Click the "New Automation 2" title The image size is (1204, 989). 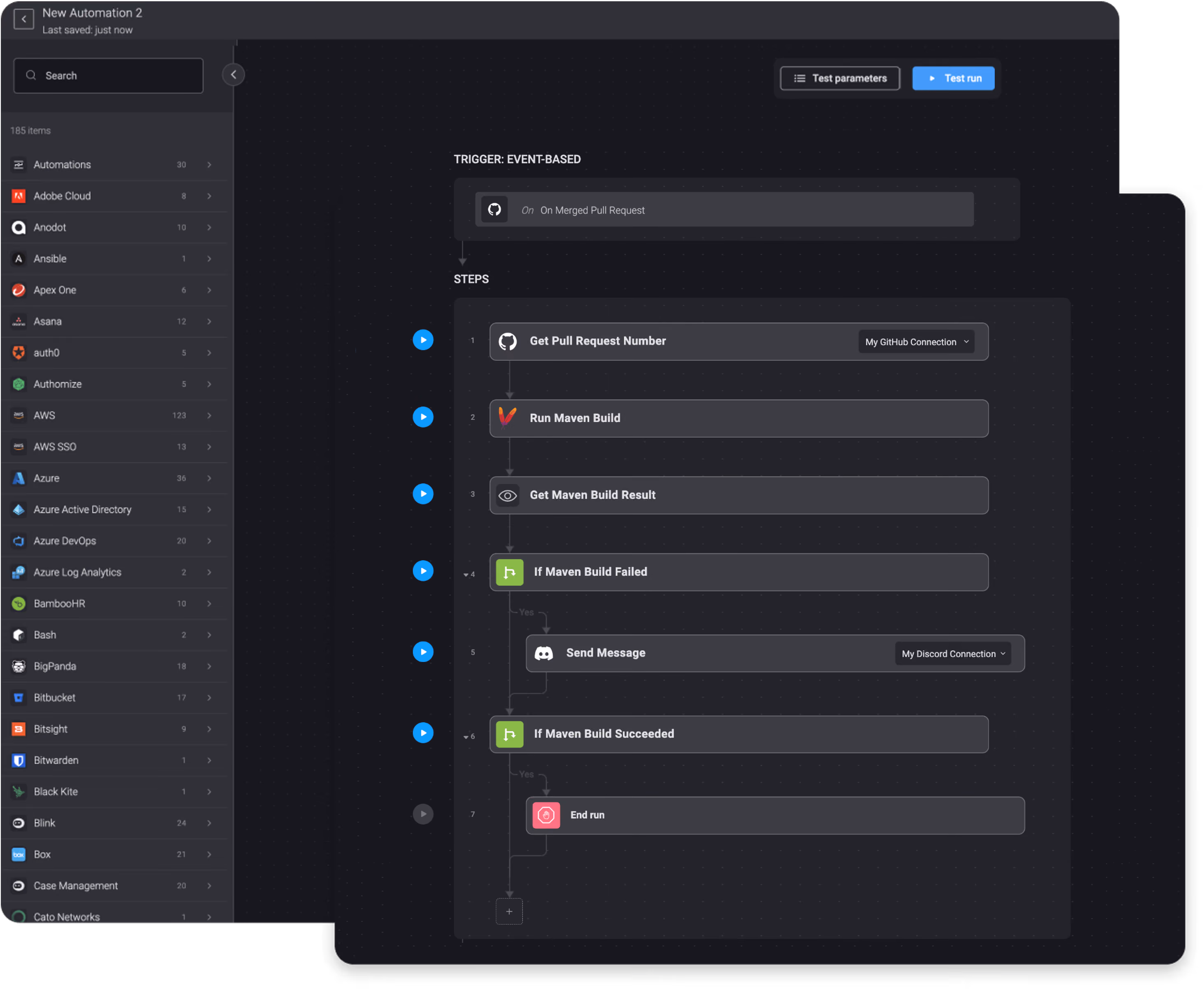click(x=92, y=12)
